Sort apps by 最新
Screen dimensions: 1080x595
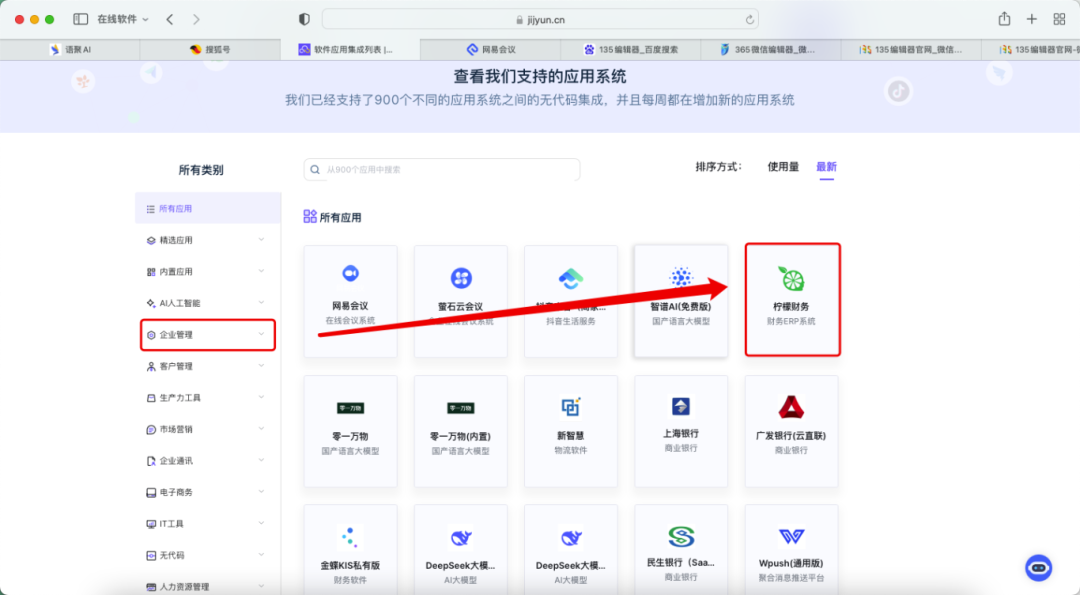[827, 167]
